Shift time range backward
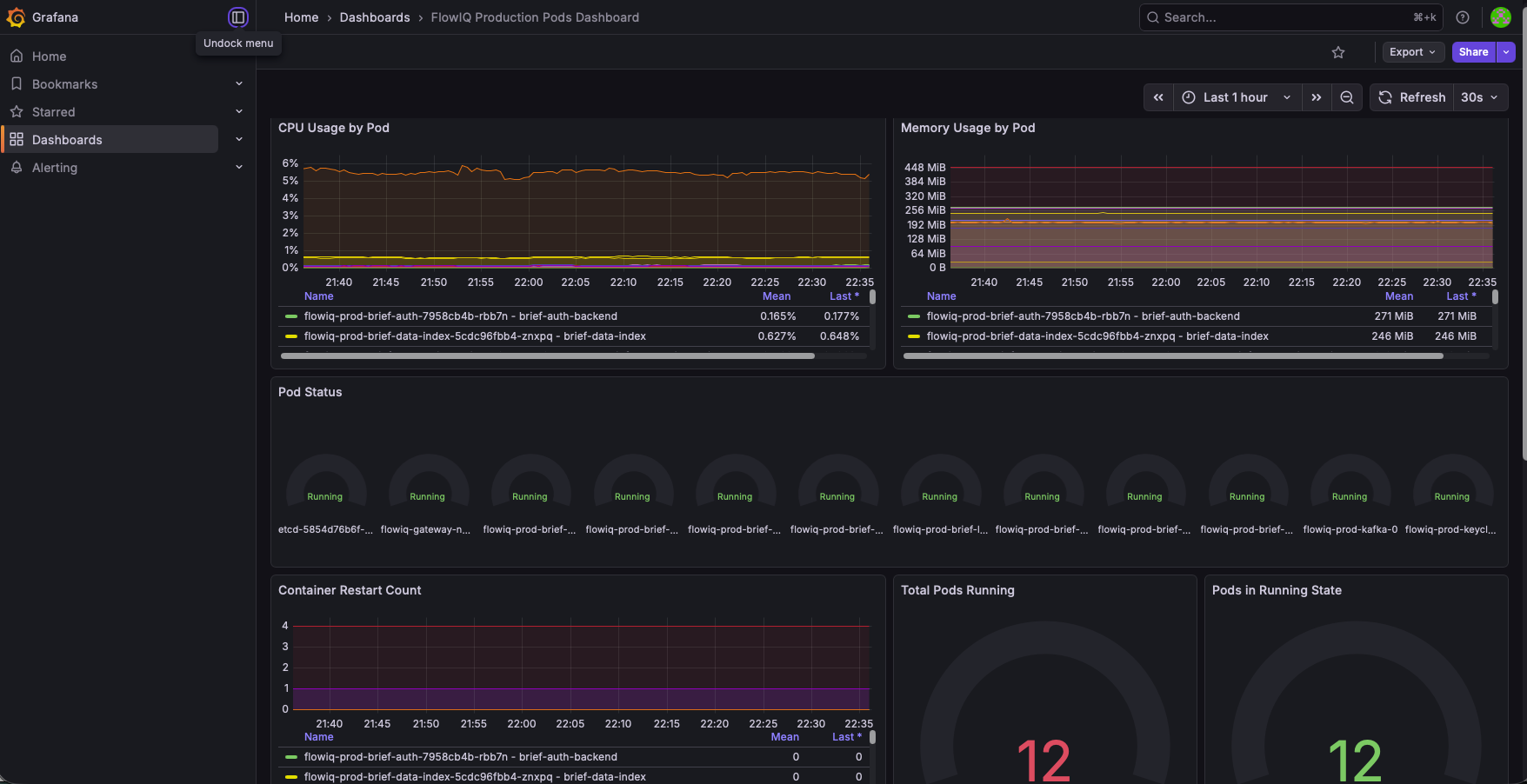The width and height of the screenshot is (1527, 784). [1158, 97]
